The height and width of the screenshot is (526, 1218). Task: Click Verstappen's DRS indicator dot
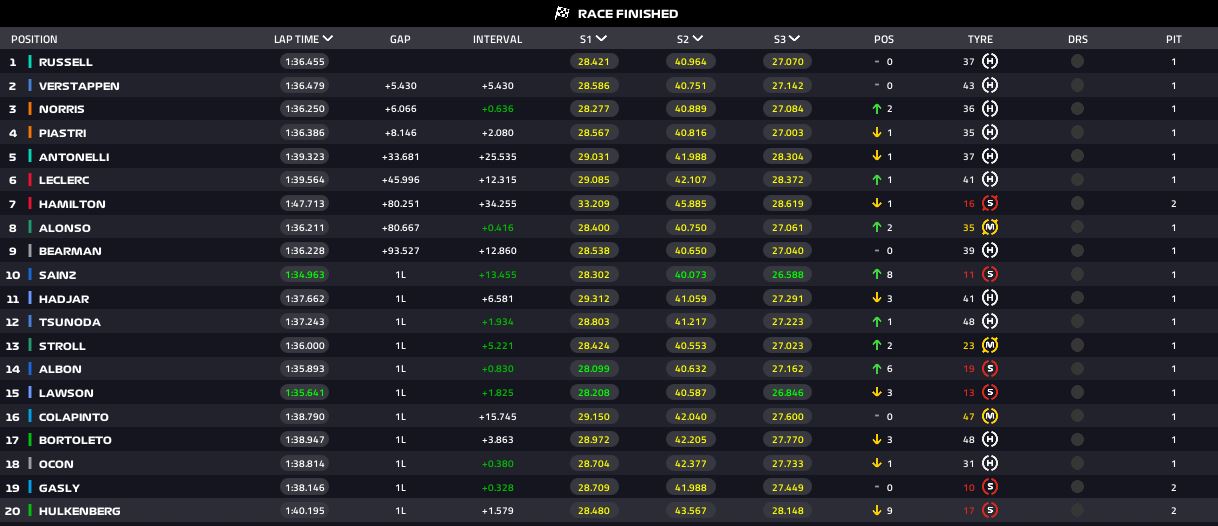[1077, 86]
